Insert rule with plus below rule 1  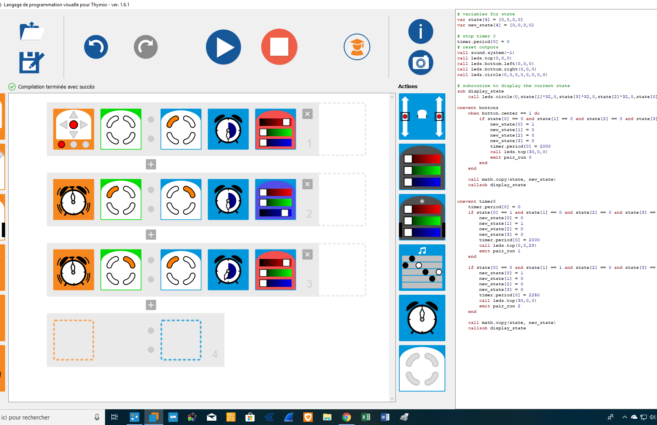point(151,163)
